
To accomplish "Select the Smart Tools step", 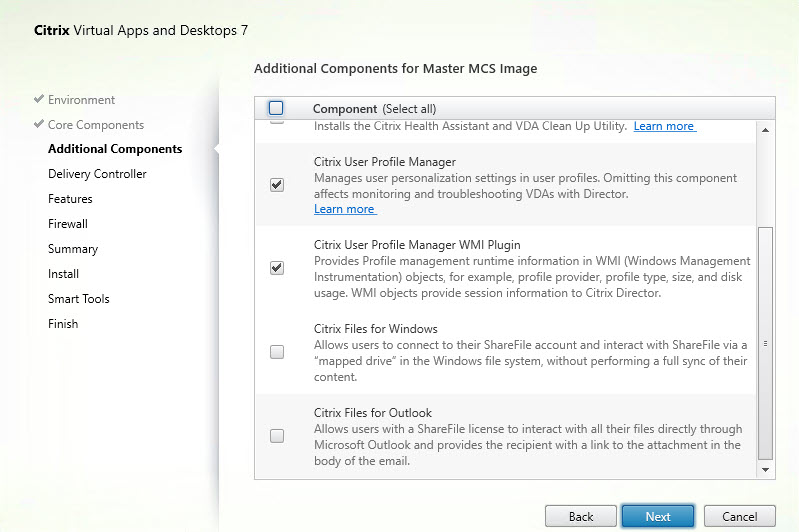I will click(79, 299).
